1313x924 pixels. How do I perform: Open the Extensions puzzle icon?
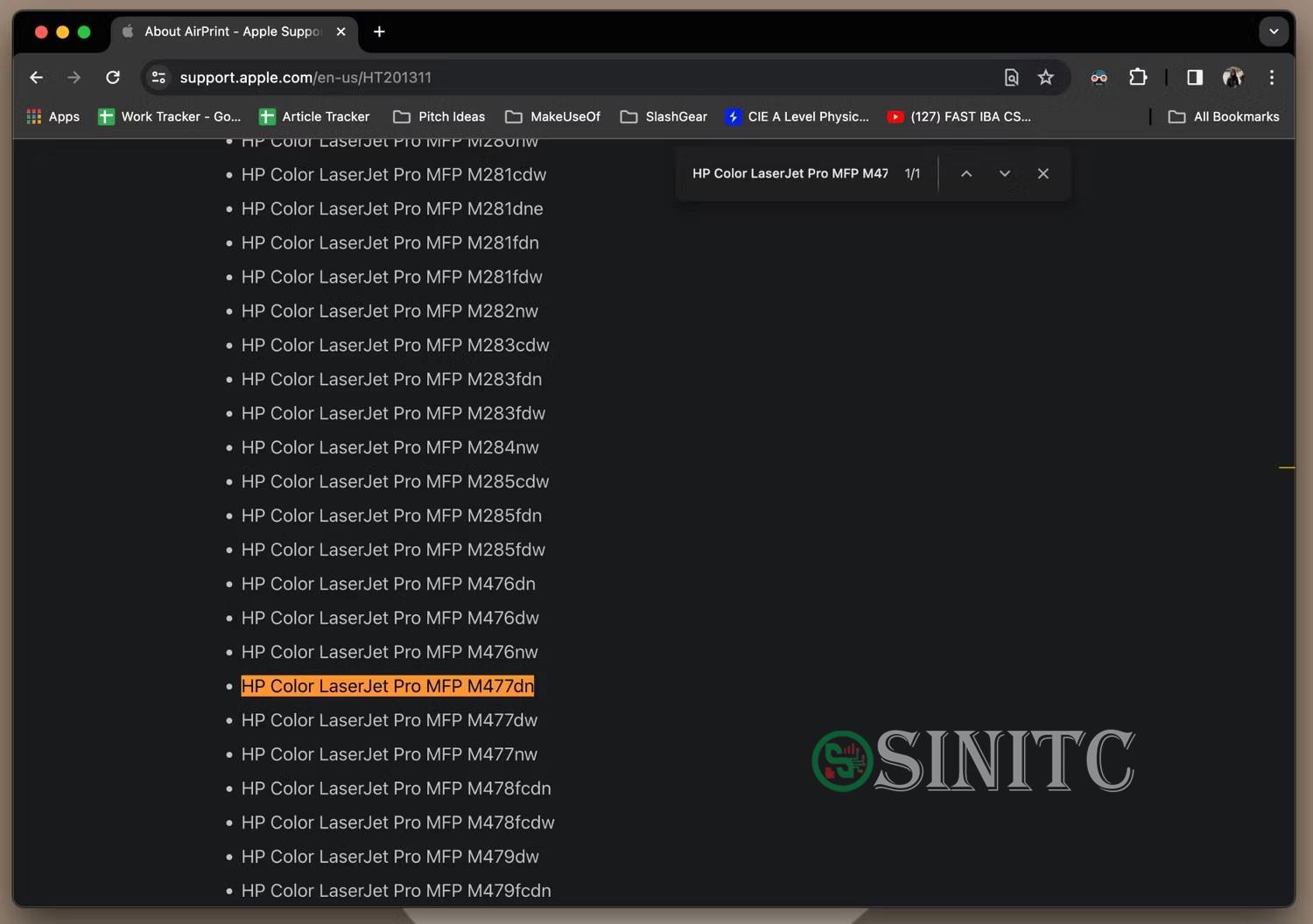tap(1138, 77)
